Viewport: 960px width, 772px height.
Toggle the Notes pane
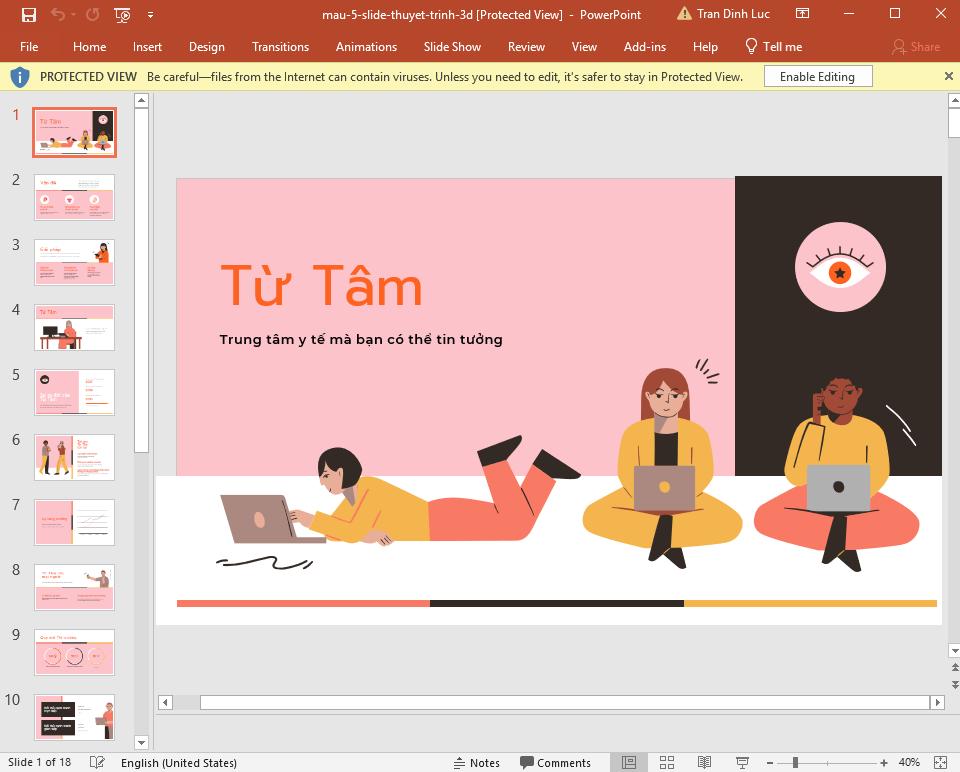coord(478,762)
